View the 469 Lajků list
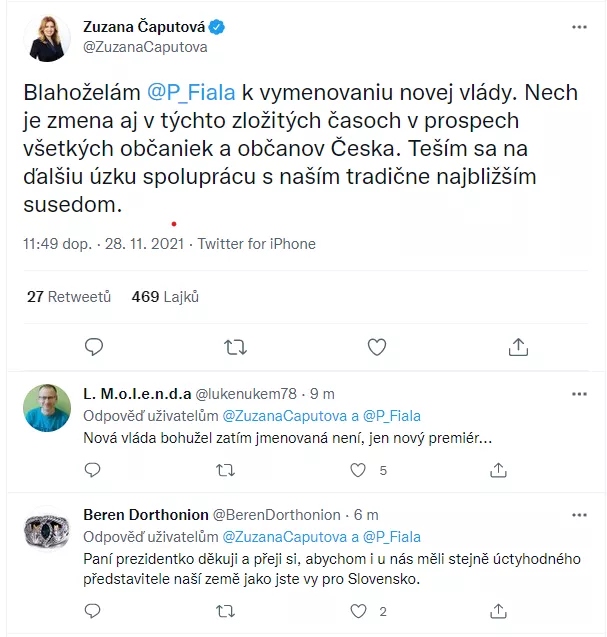 pyautogui.click(x=166, y=297)
